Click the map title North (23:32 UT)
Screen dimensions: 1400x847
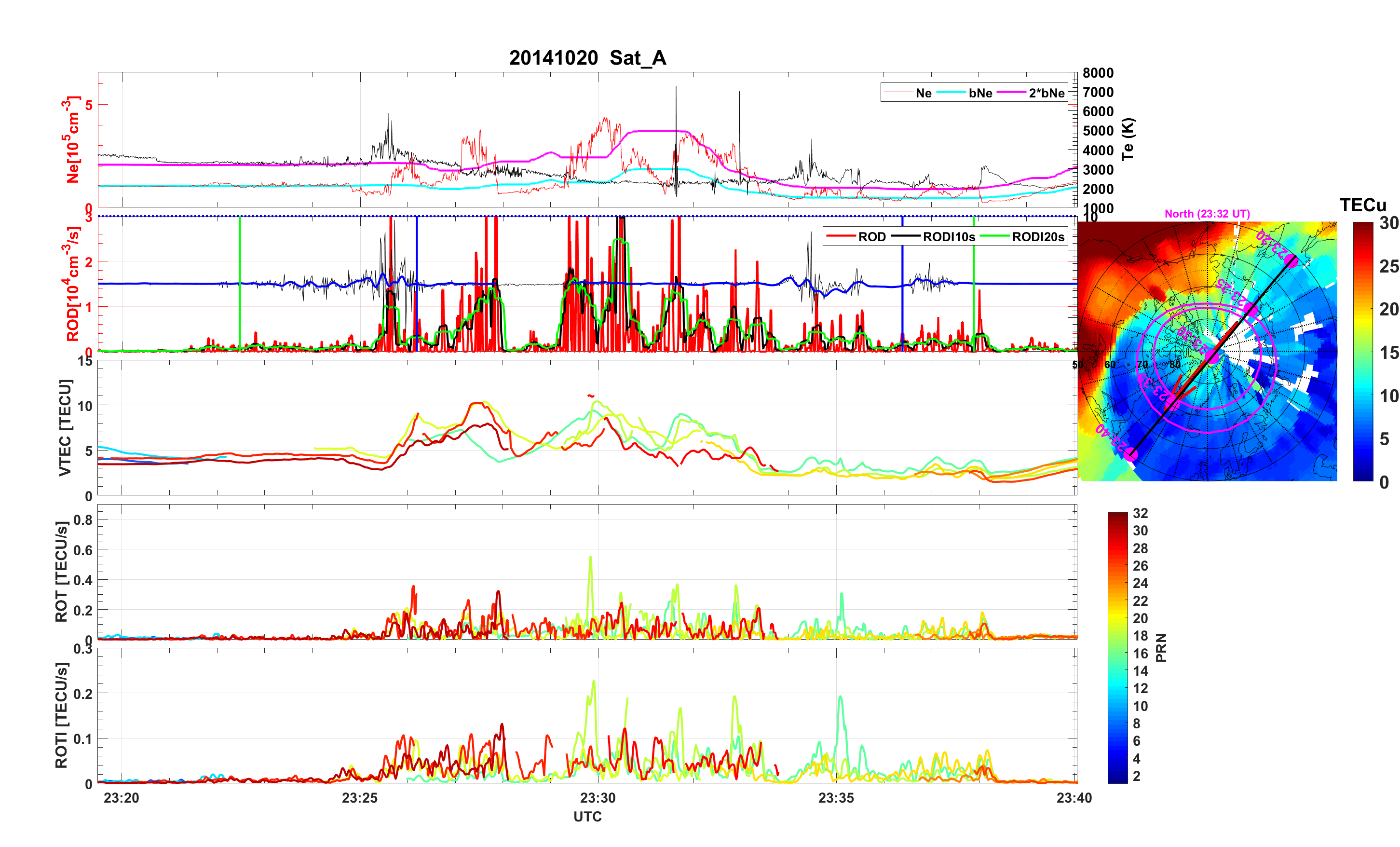pyautogui.click(x=1207, y=214)
